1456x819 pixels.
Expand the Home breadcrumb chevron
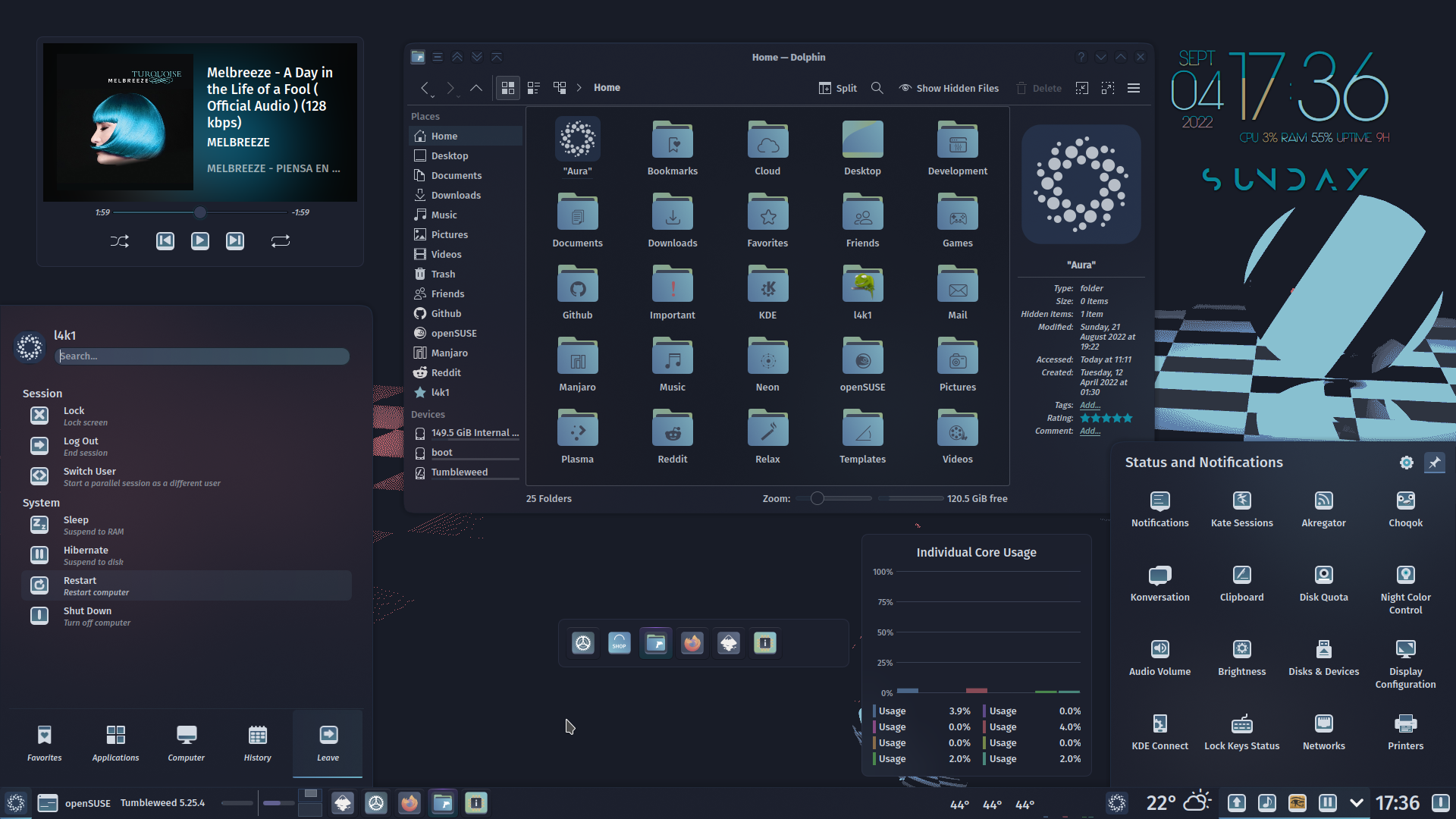tap(579, 88)
